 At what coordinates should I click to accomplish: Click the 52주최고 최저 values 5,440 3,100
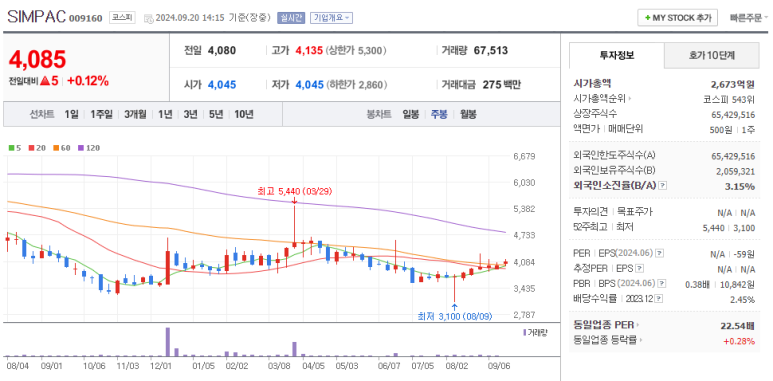(x=729, y=228)
